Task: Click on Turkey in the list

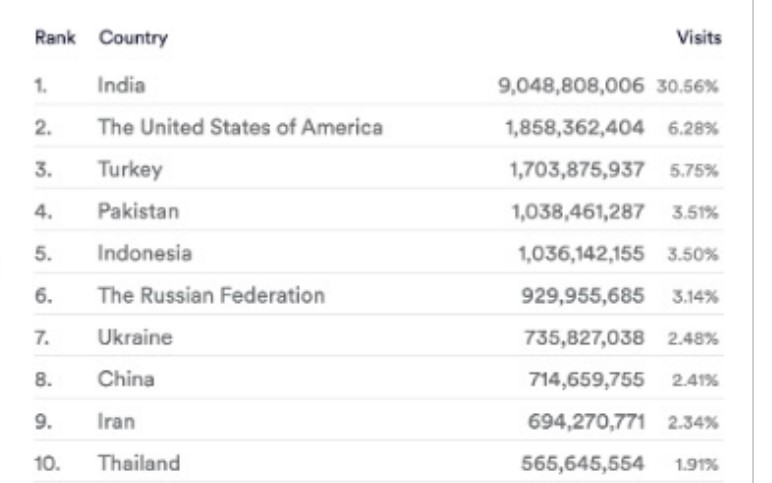Action: pyautogui.click(x=130, y=170)
